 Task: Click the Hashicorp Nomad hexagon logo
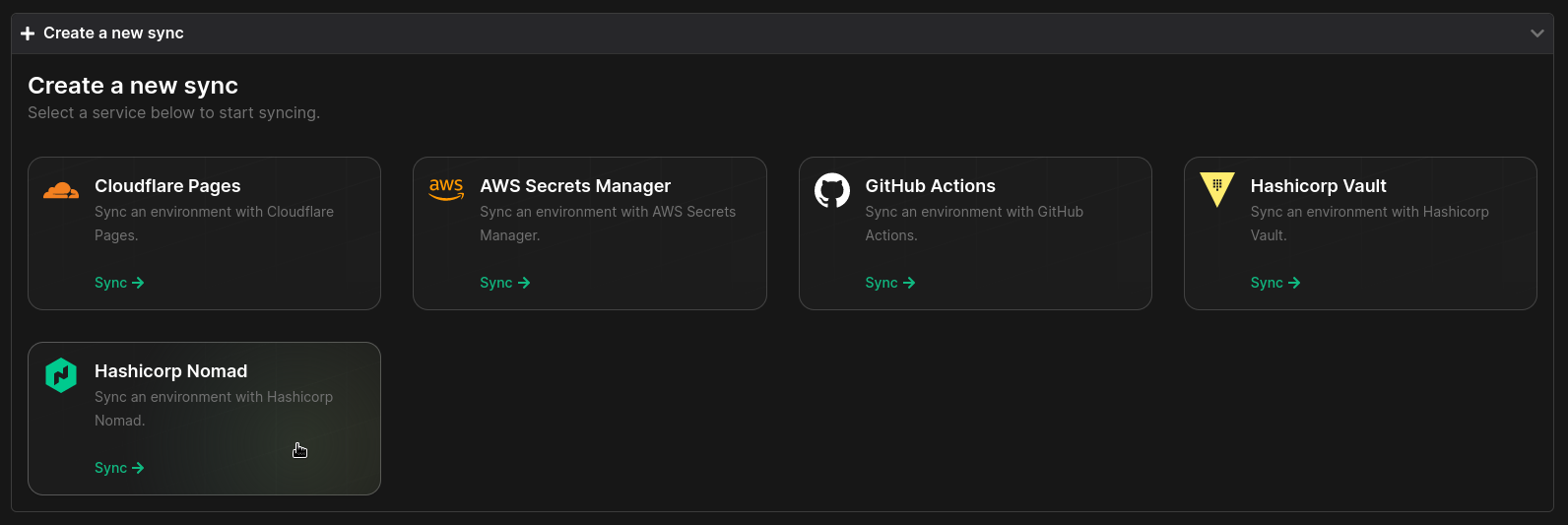pyautogui.click(x=61, y=375)
